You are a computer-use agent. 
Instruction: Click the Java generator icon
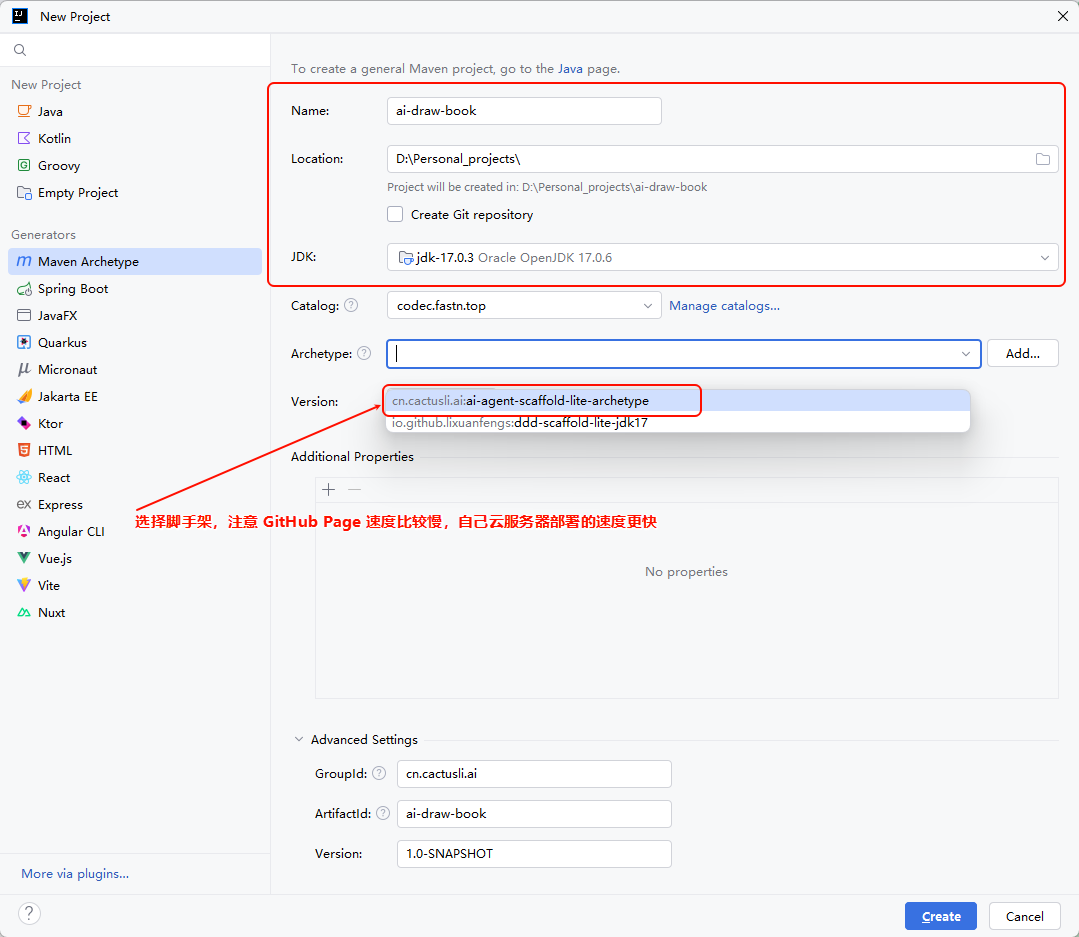tap(24, 111)
